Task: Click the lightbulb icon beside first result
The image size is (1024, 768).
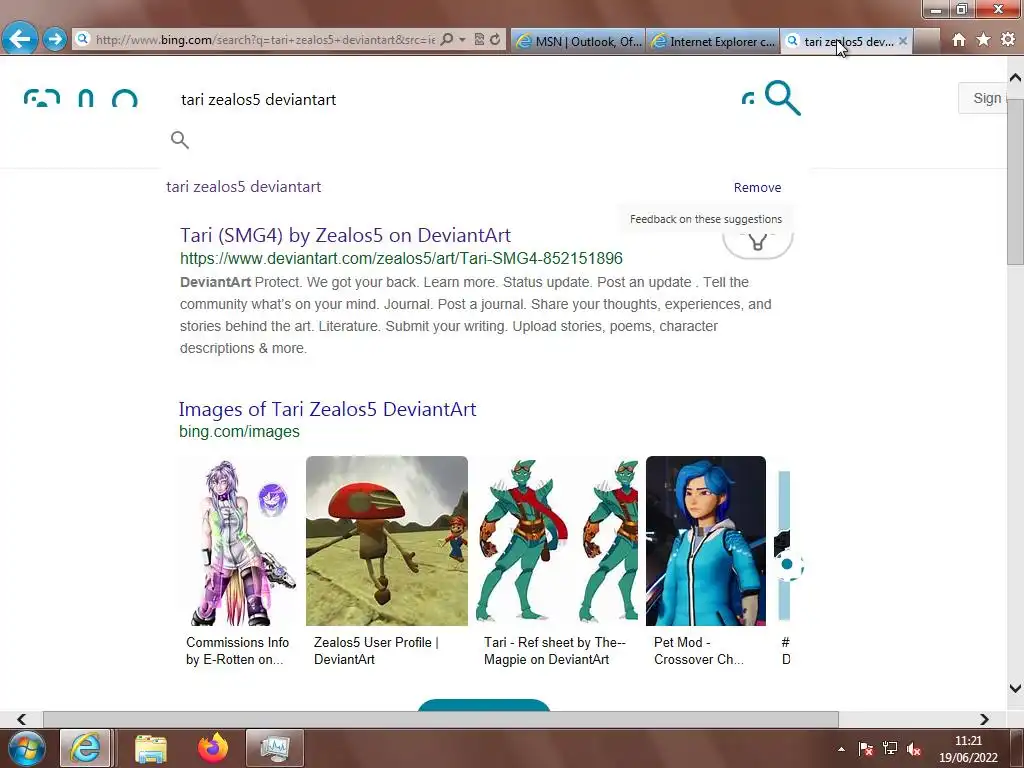Action: pos(758,242)
